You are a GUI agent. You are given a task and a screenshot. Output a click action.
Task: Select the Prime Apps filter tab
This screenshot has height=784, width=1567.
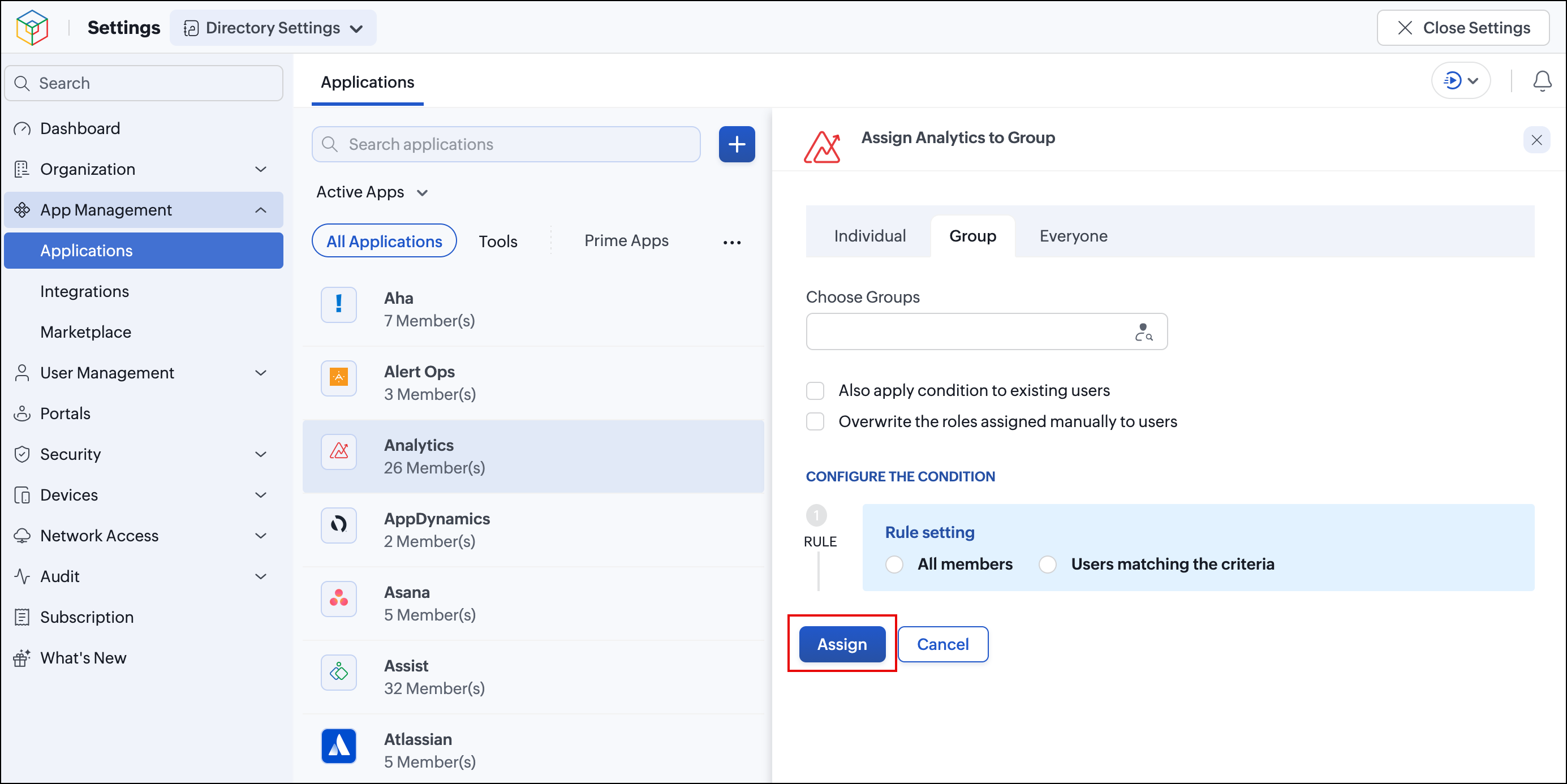tap(626, 241)
